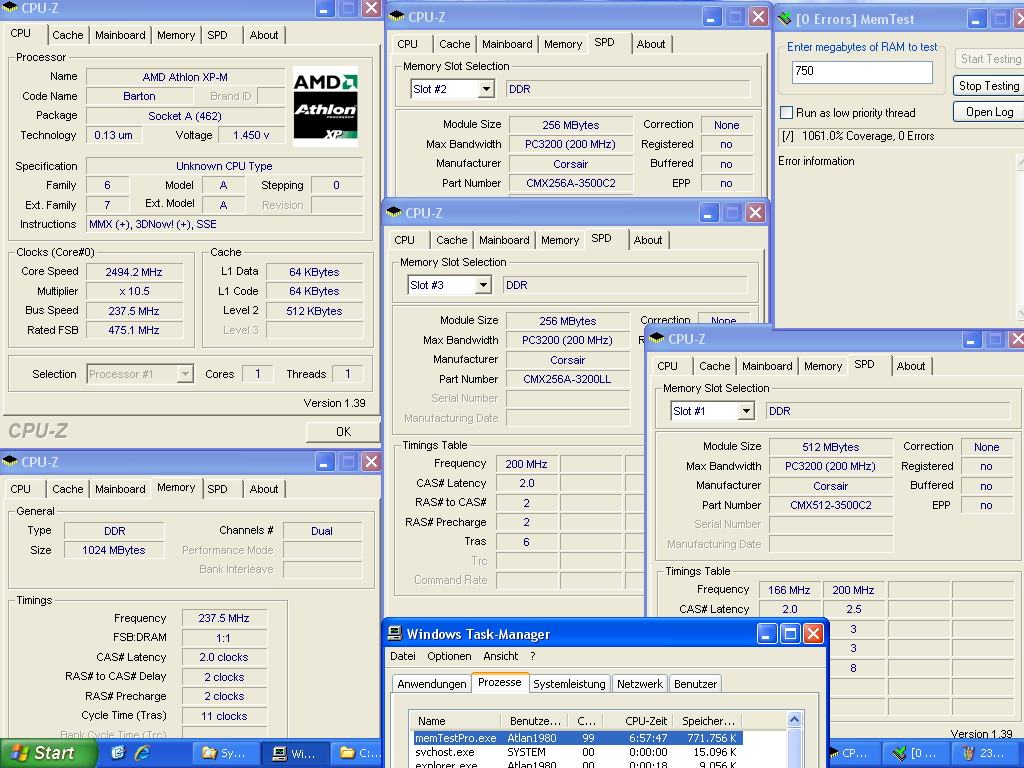
Task: Sort processes by the Name column header
Action: pyautogui.click(x=455, y=721)
